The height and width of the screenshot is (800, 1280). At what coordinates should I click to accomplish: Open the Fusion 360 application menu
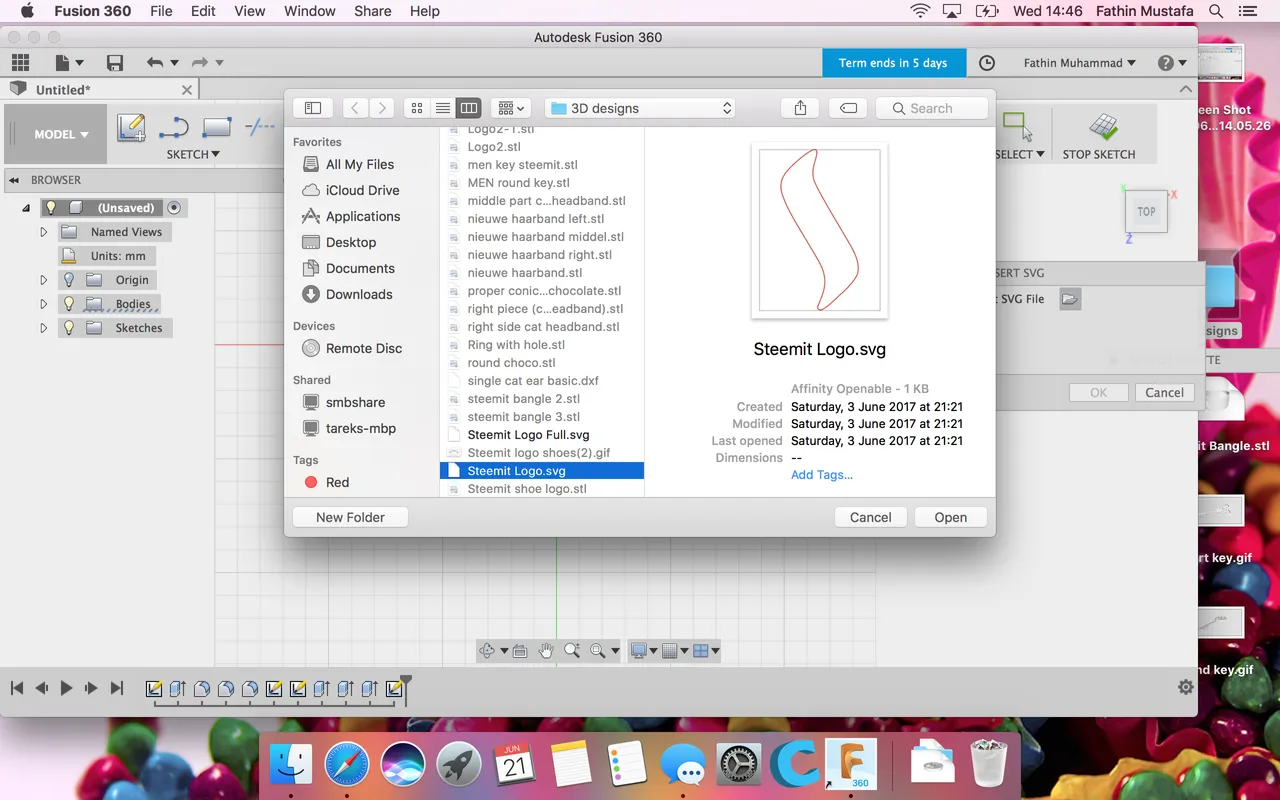[92, 11]
